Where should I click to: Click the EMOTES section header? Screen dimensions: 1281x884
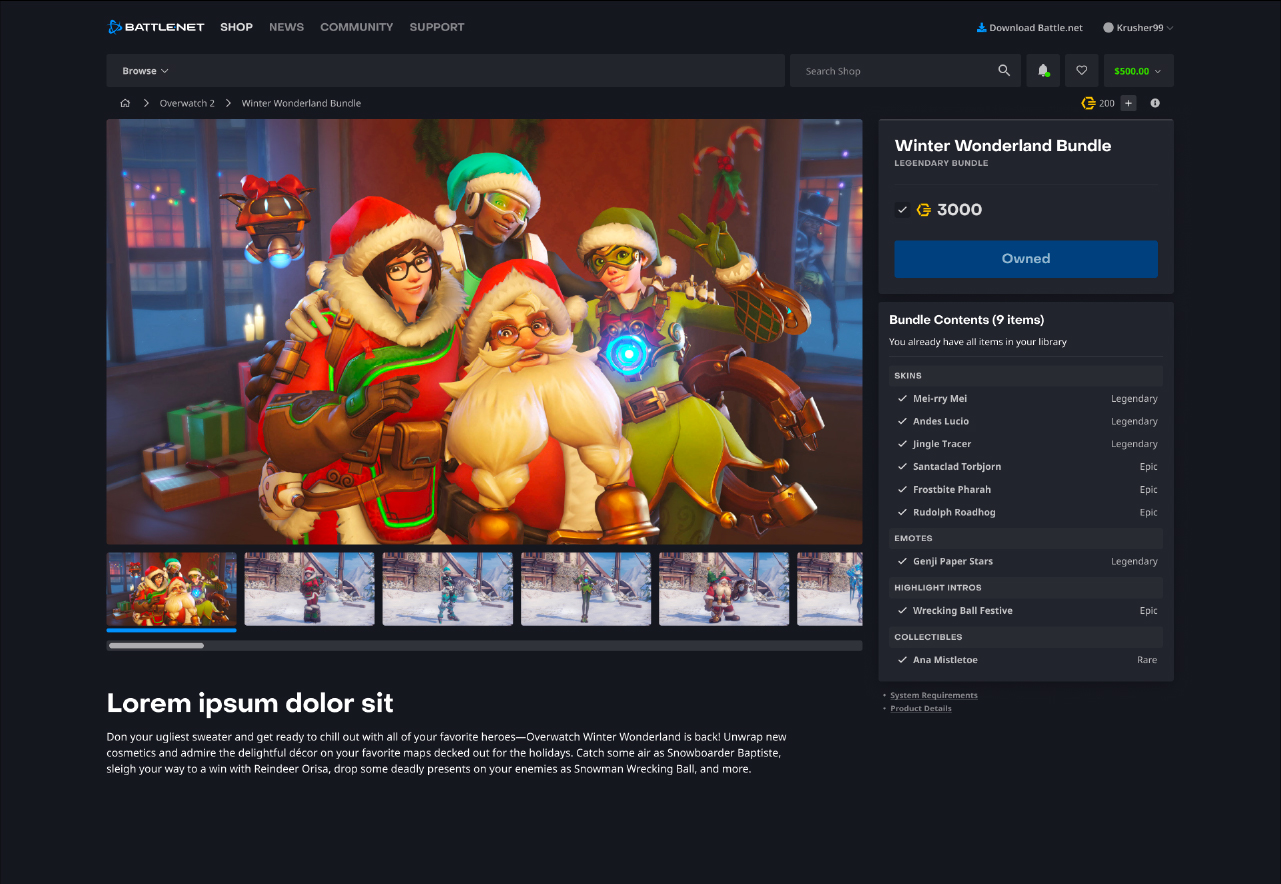point(1026,539)
